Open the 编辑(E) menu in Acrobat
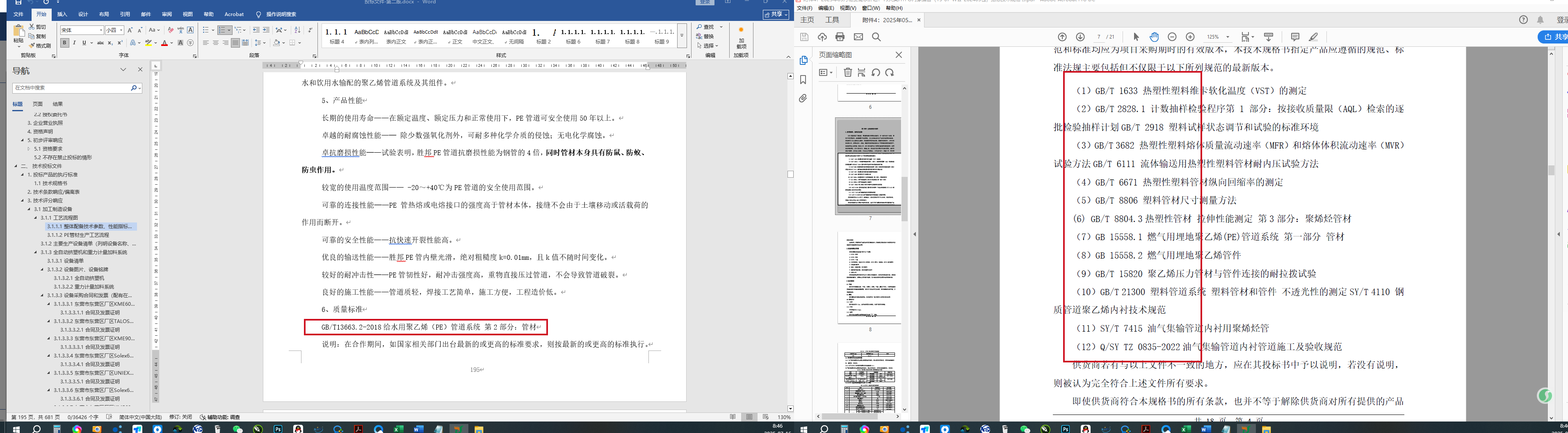This screenshot has width=1568, height=433. coord(826,9)
